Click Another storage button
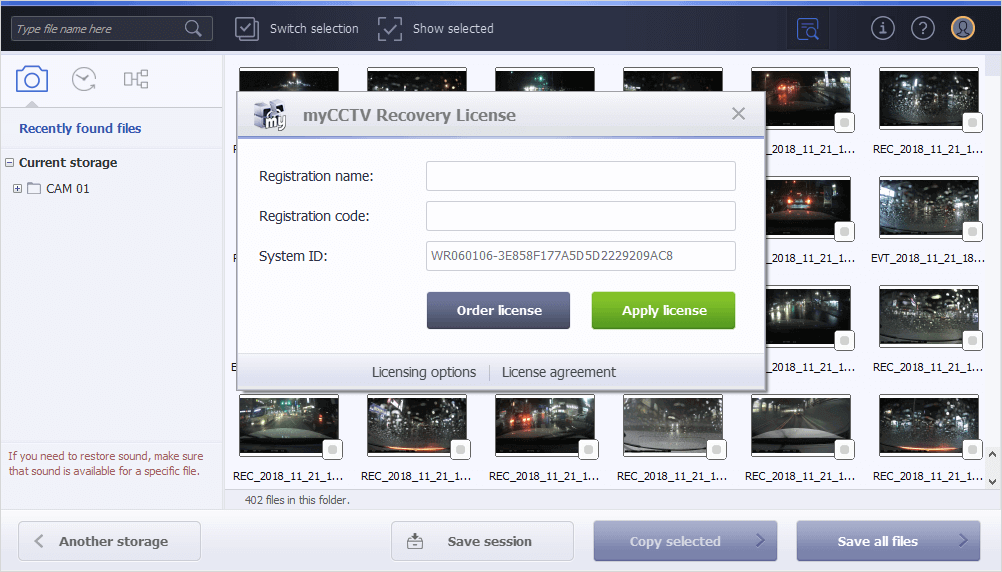The width and height of the screenshot is (1002, 572). tap(109, 541)
